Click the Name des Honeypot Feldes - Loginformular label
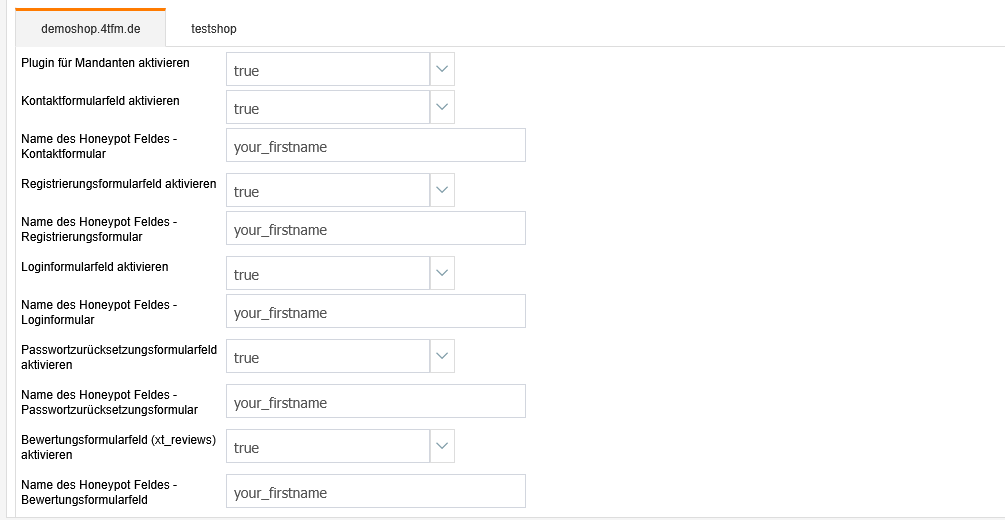1005x520 pixels. [x=98, y=312]
